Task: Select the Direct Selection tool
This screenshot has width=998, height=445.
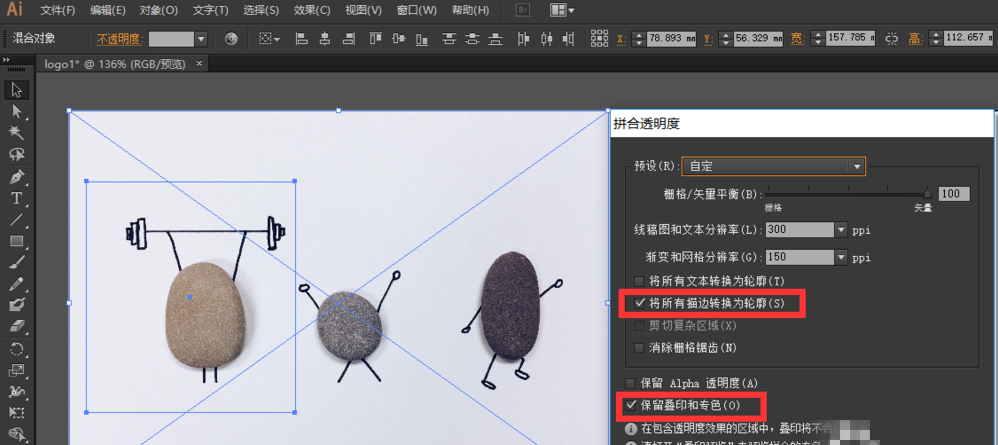Action: pos(17,110)
